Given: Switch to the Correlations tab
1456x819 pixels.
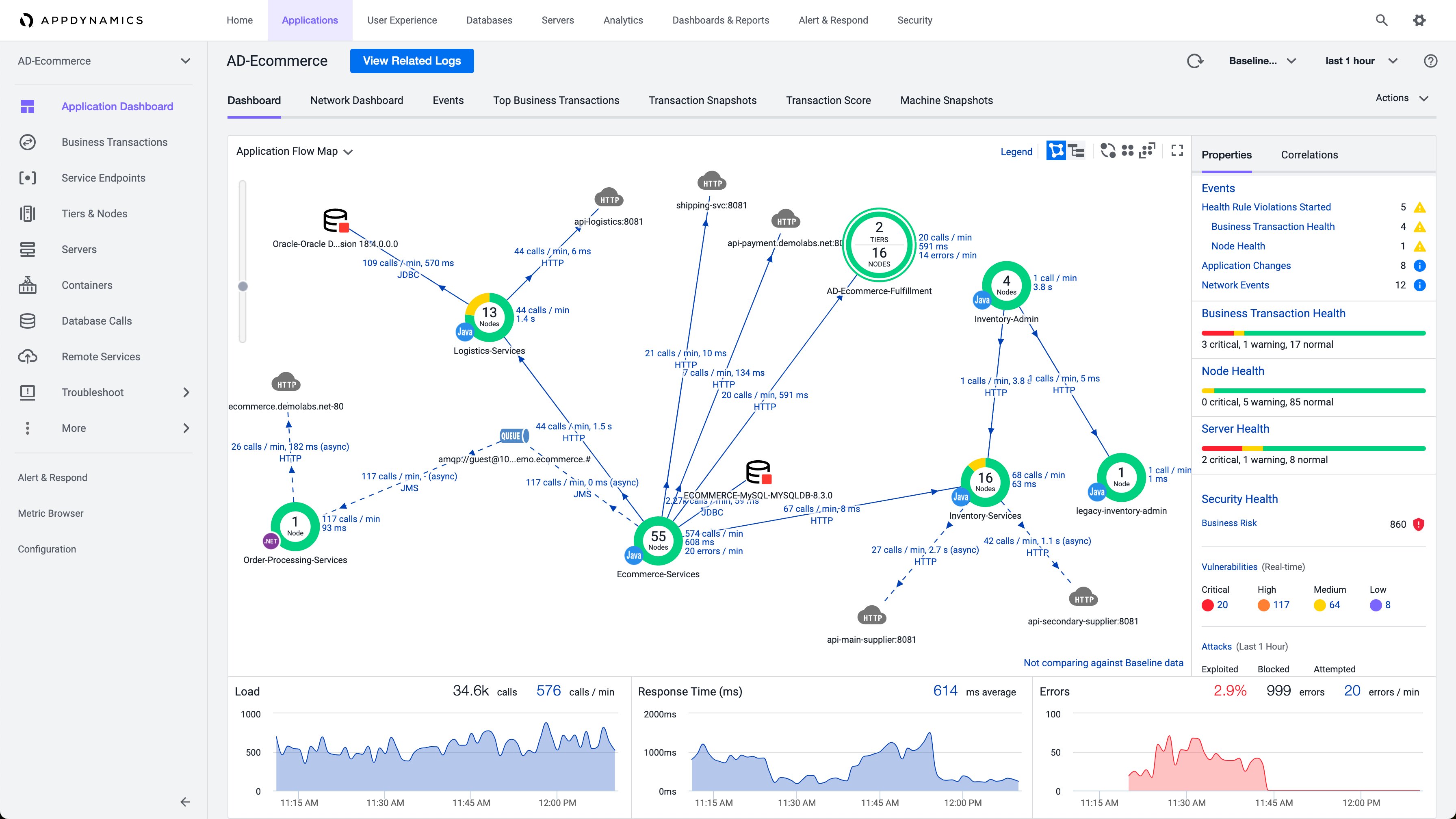Looking at the screenshot, I should (1309, 155).
